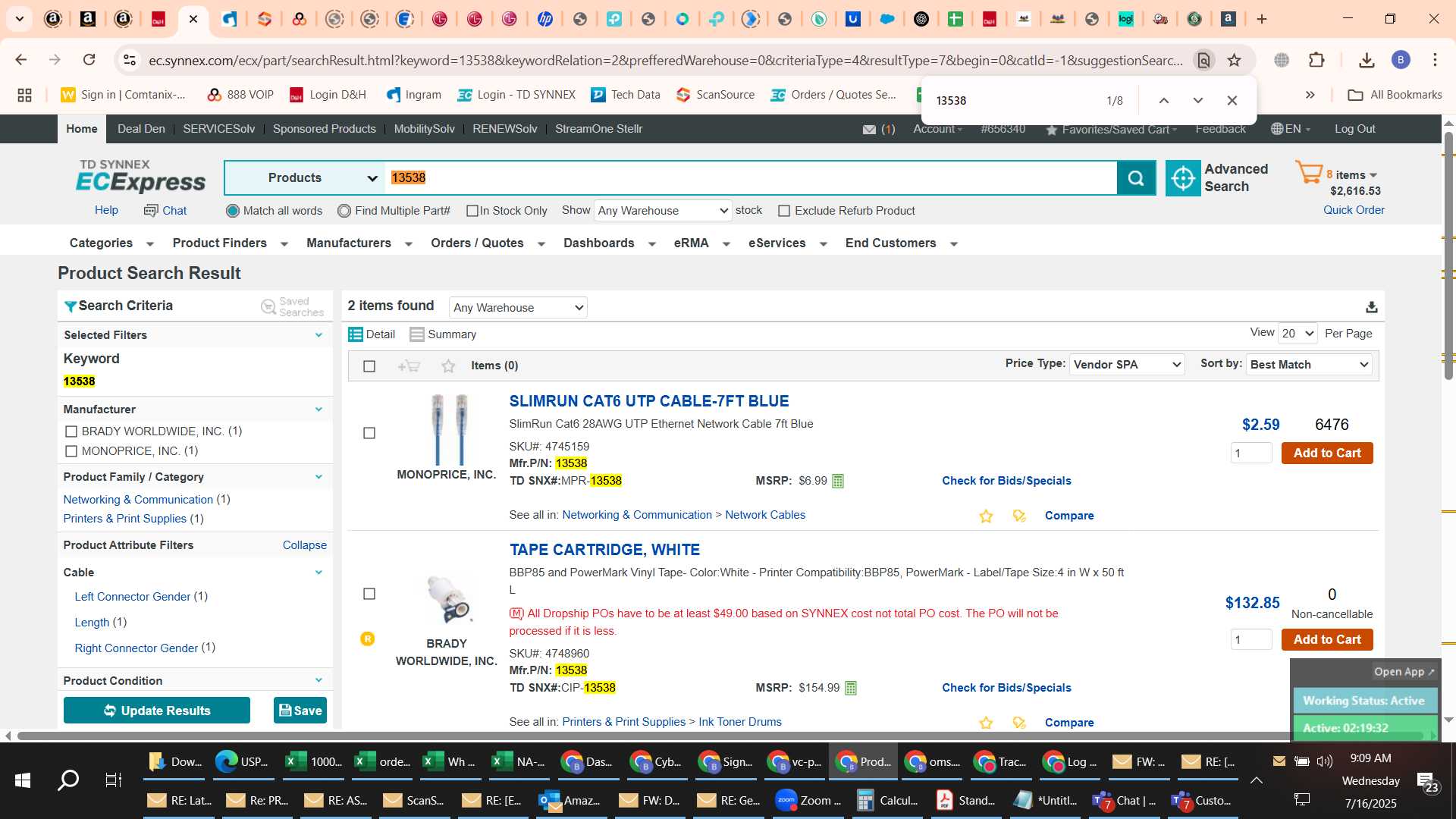Favorite the TAPE CARTRIDGE with star

click(x=986, y=723)
